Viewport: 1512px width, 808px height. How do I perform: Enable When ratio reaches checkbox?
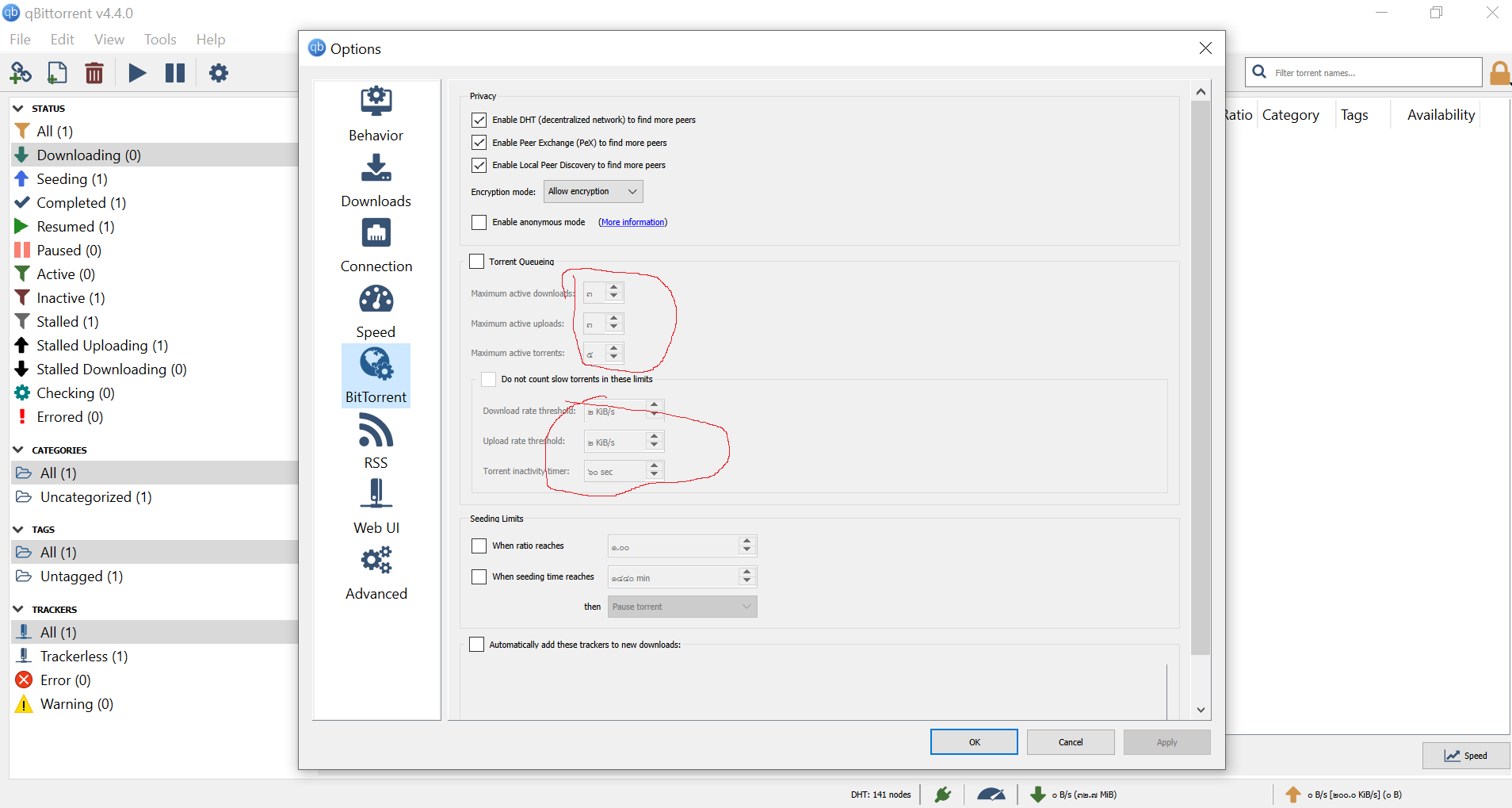click(x=479, y=546)
